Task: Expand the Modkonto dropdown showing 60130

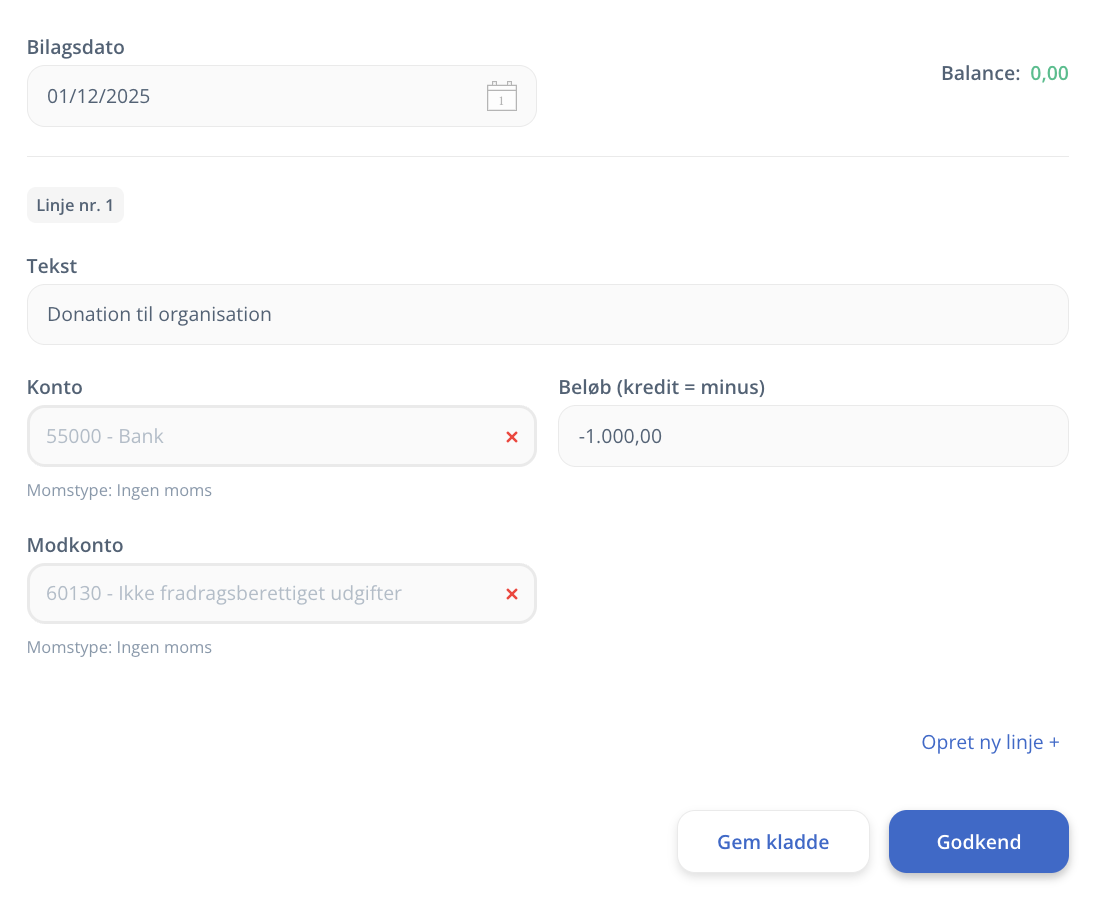Action: pos(260,593)
